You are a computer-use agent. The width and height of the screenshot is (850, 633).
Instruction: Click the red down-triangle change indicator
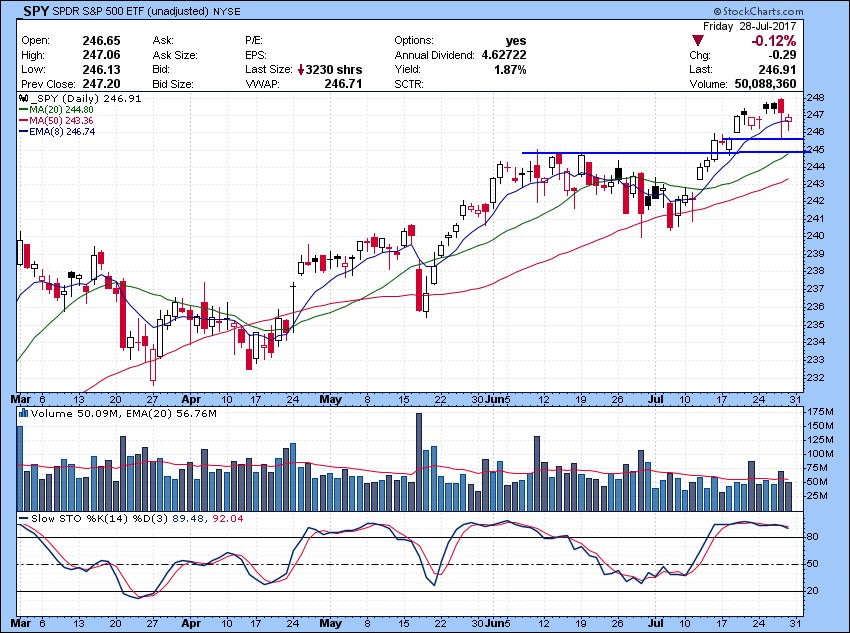pos(697,41)
